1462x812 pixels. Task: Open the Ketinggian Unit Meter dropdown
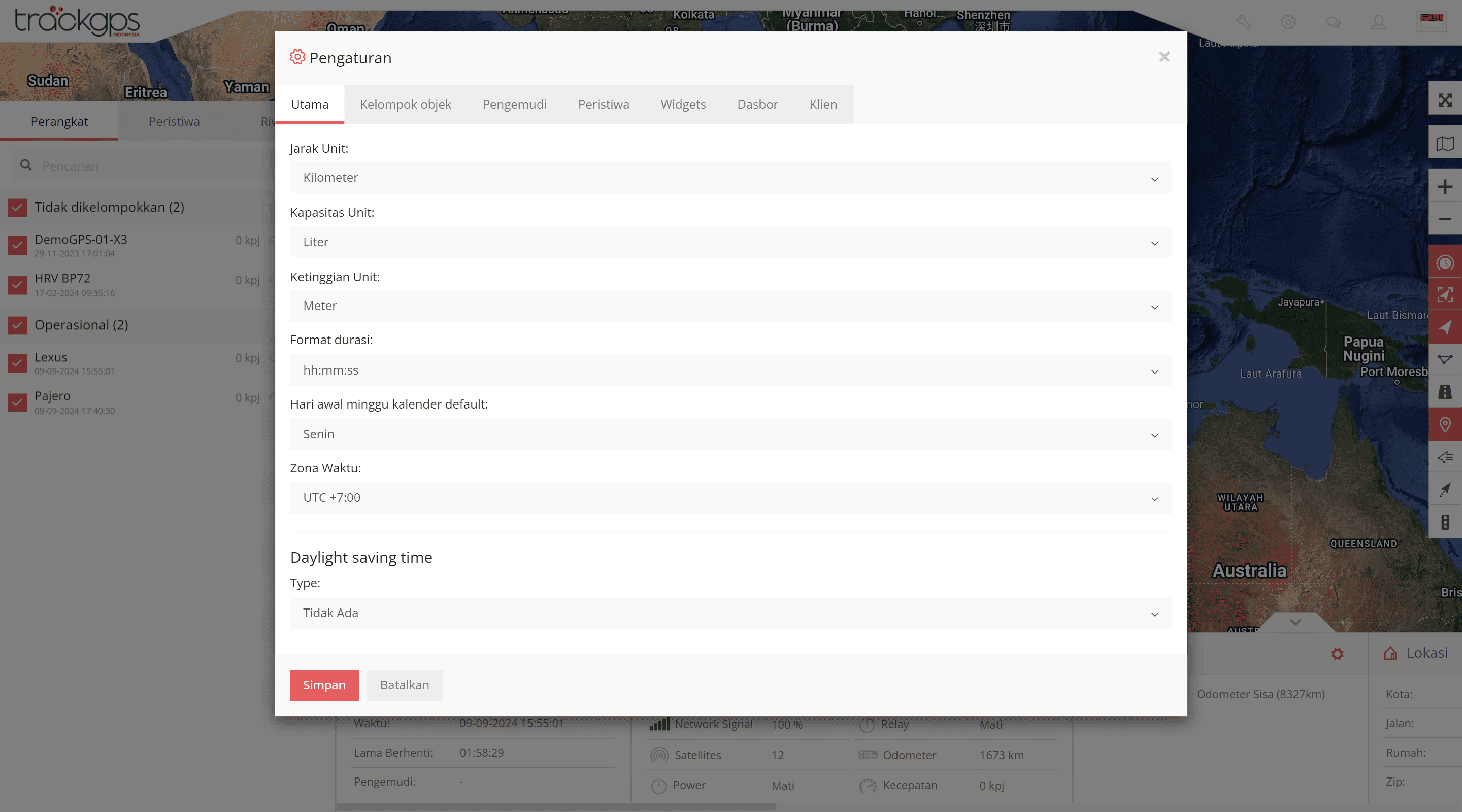click(730, 306)
